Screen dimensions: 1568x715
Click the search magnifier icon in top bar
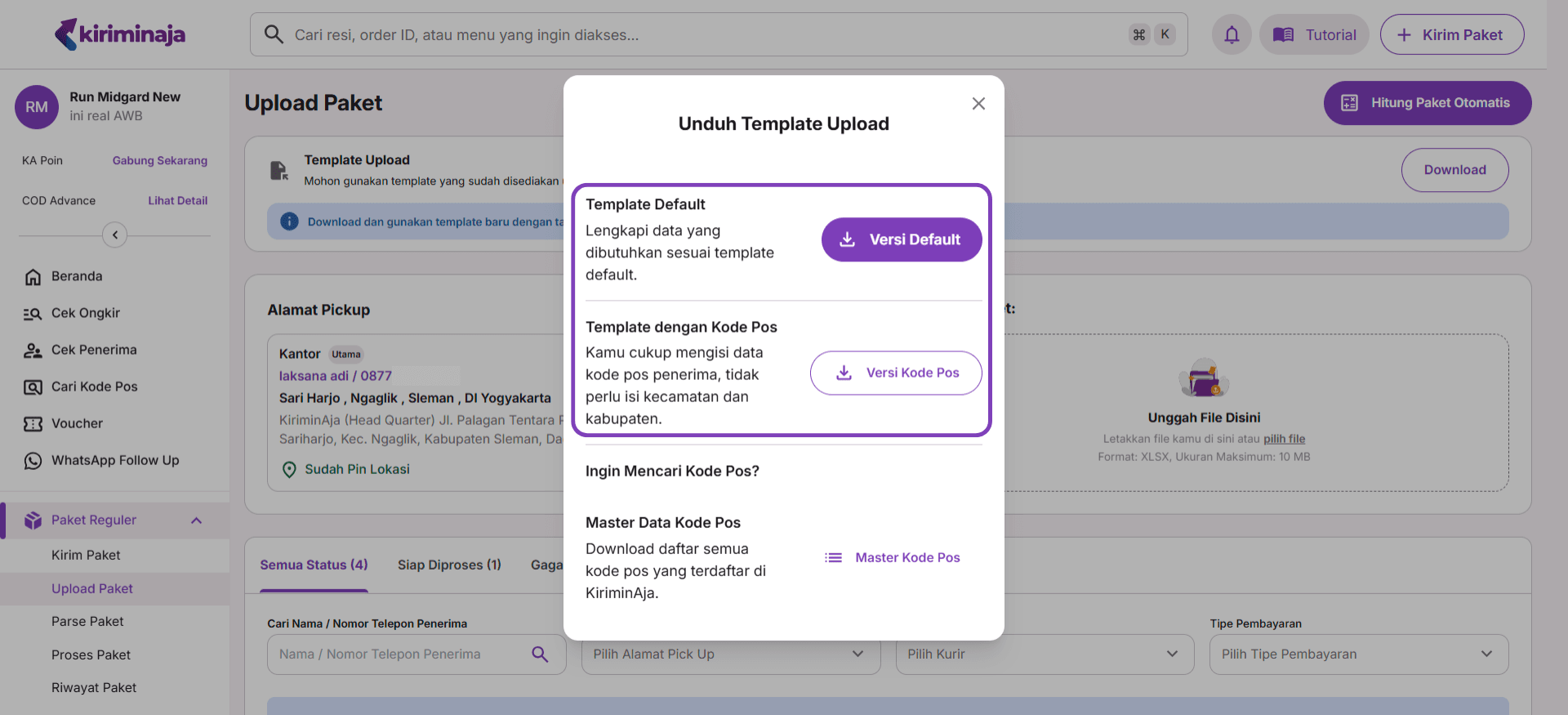coord(274,34)
